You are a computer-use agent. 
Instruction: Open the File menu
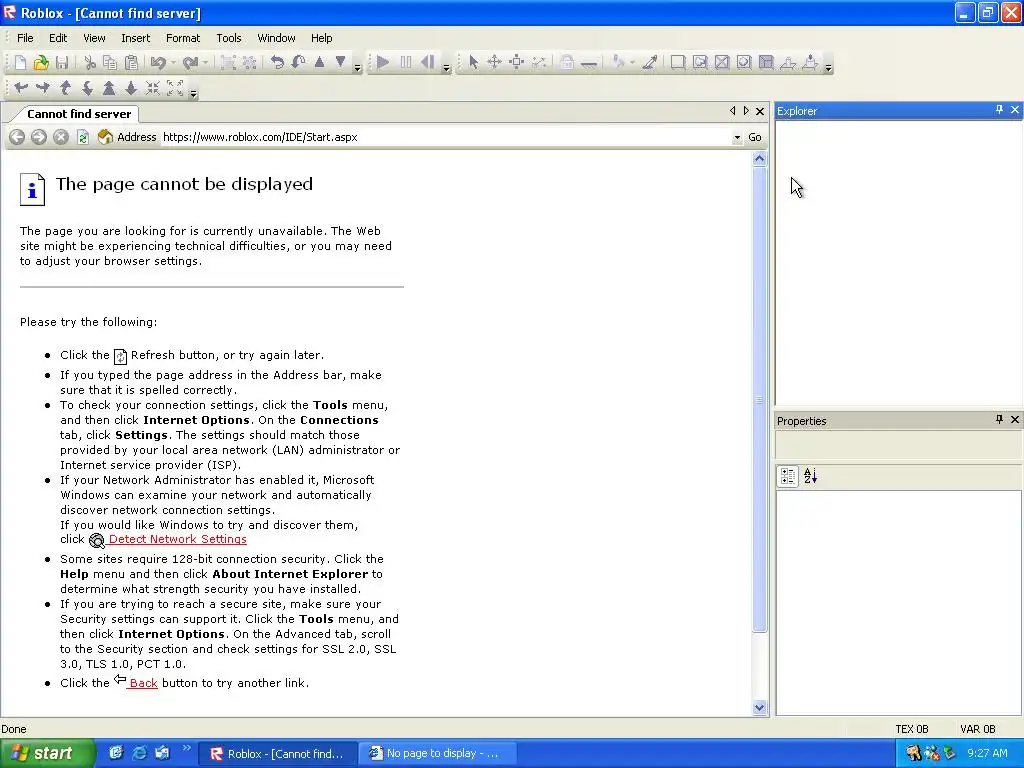pos(25,38)
